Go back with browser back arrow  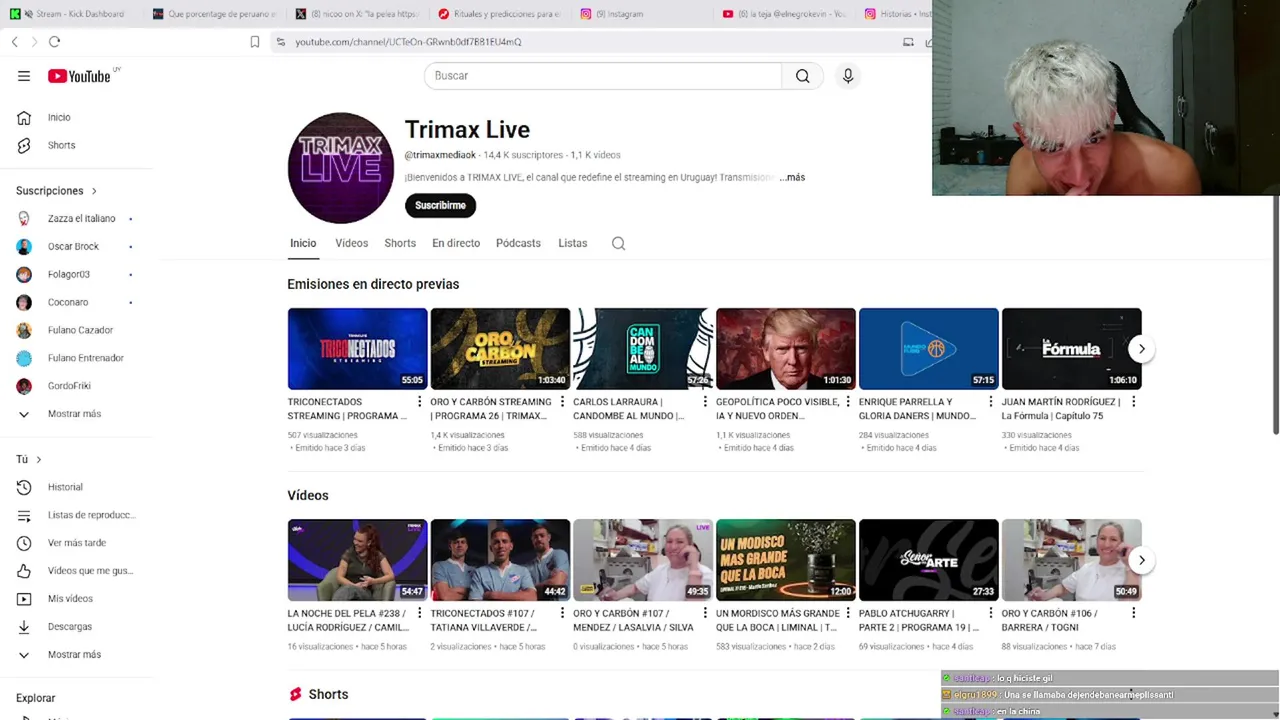(15, 42)
